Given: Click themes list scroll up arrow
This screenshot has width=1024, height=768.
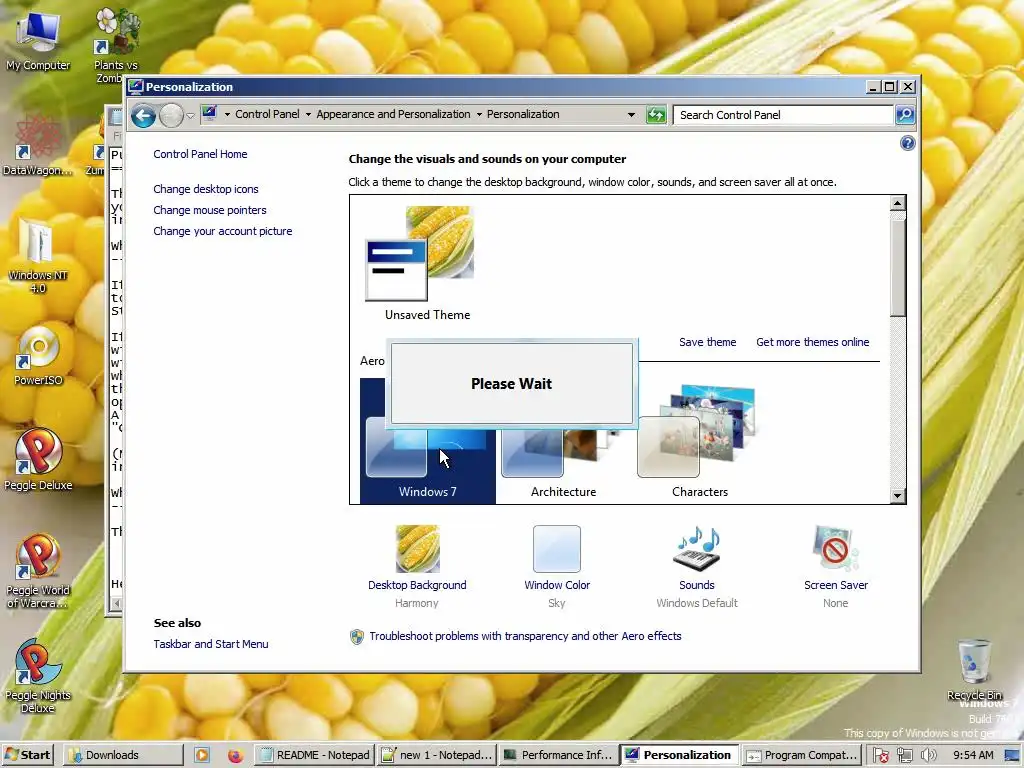Looking at the screenshot, I should pos(897,204).
